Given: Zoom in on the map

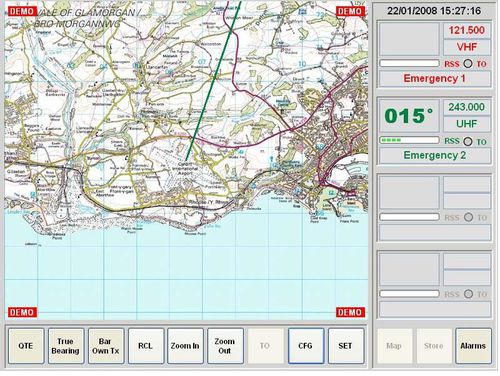Looking at the screenshot, I should coord(185,346).
